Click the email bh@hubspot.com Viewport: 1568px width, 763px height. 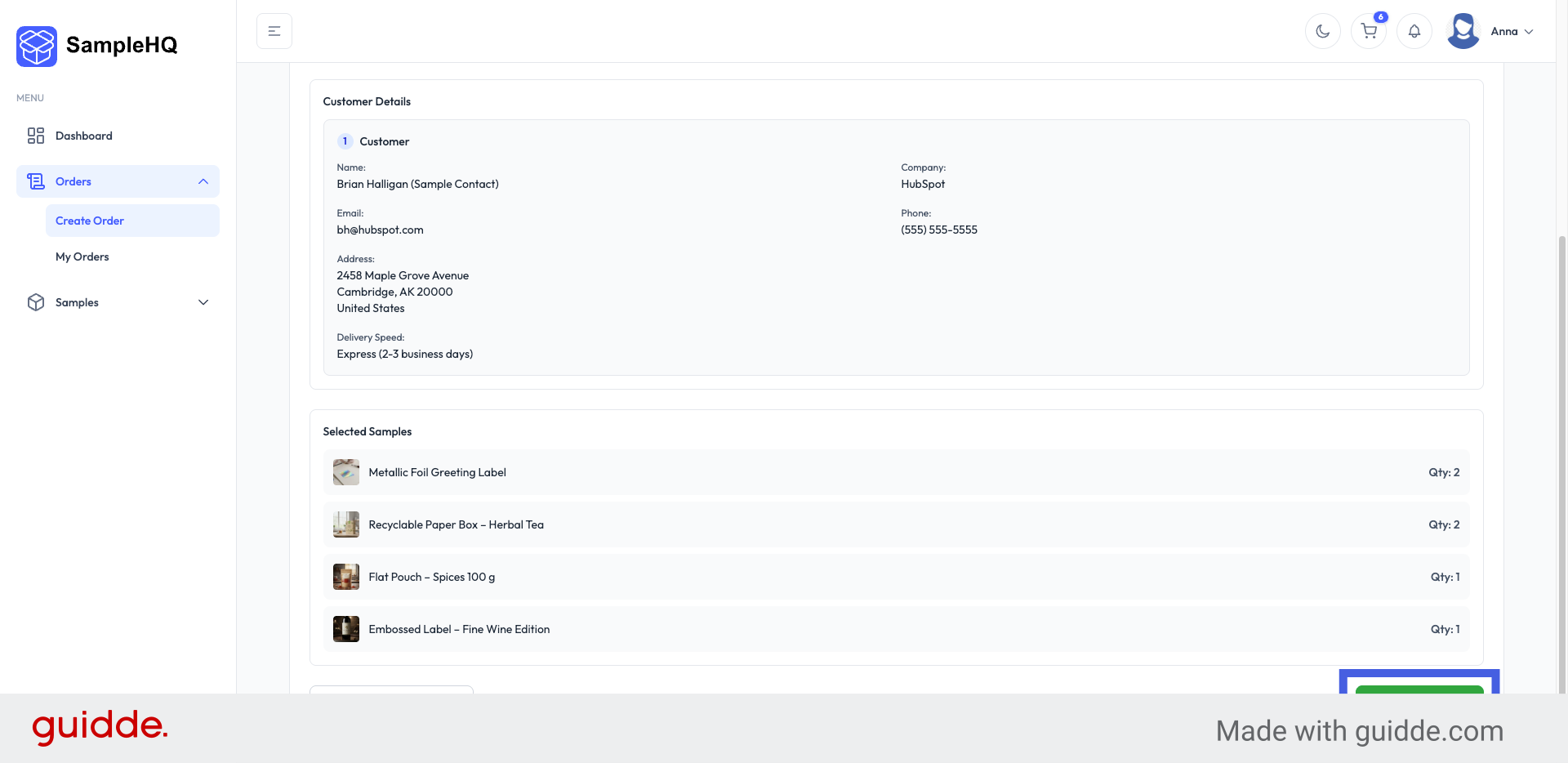[x=381, y=230]
